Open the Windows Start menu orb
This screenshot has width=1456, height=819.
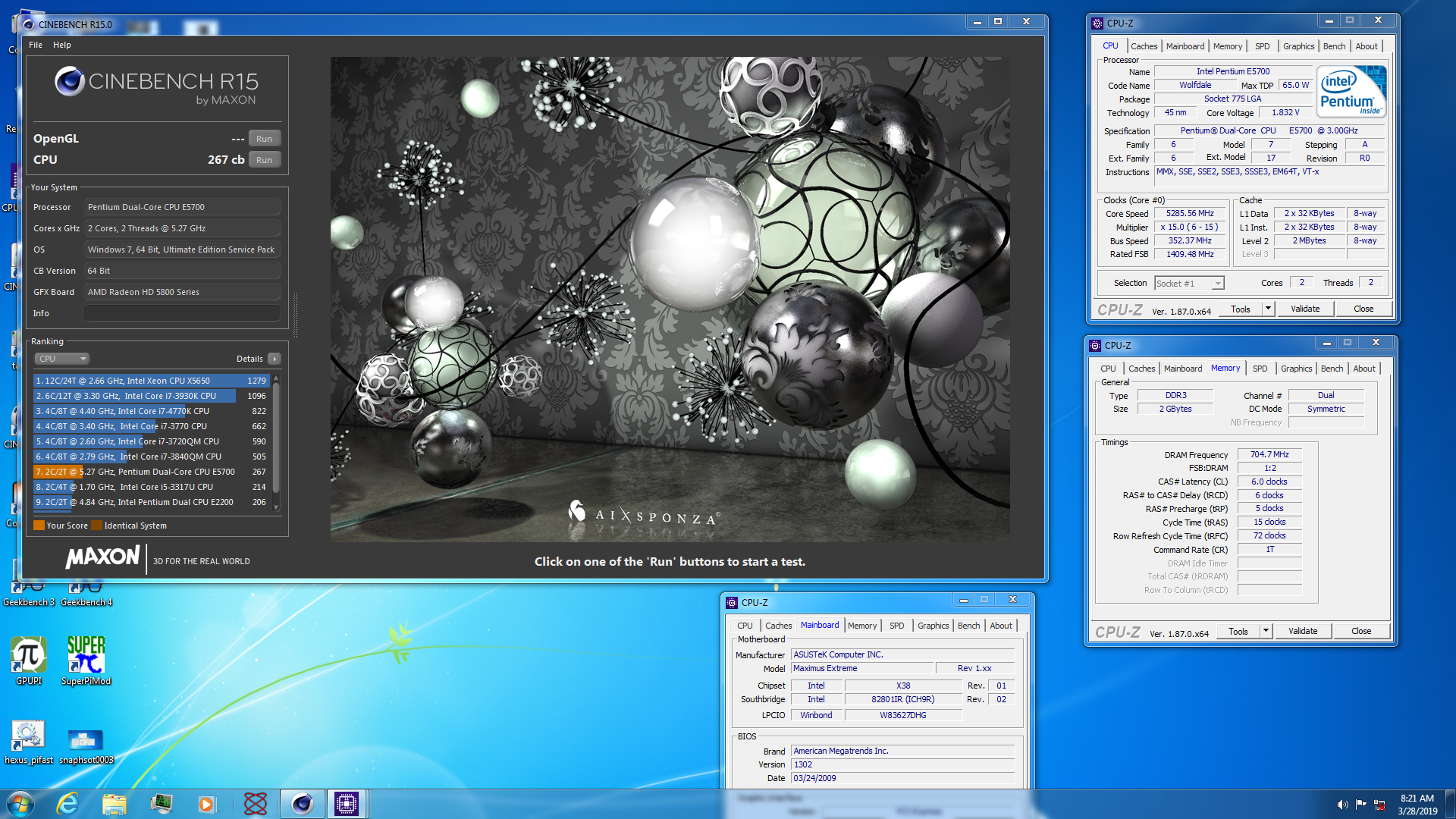[x=20, y=804]
